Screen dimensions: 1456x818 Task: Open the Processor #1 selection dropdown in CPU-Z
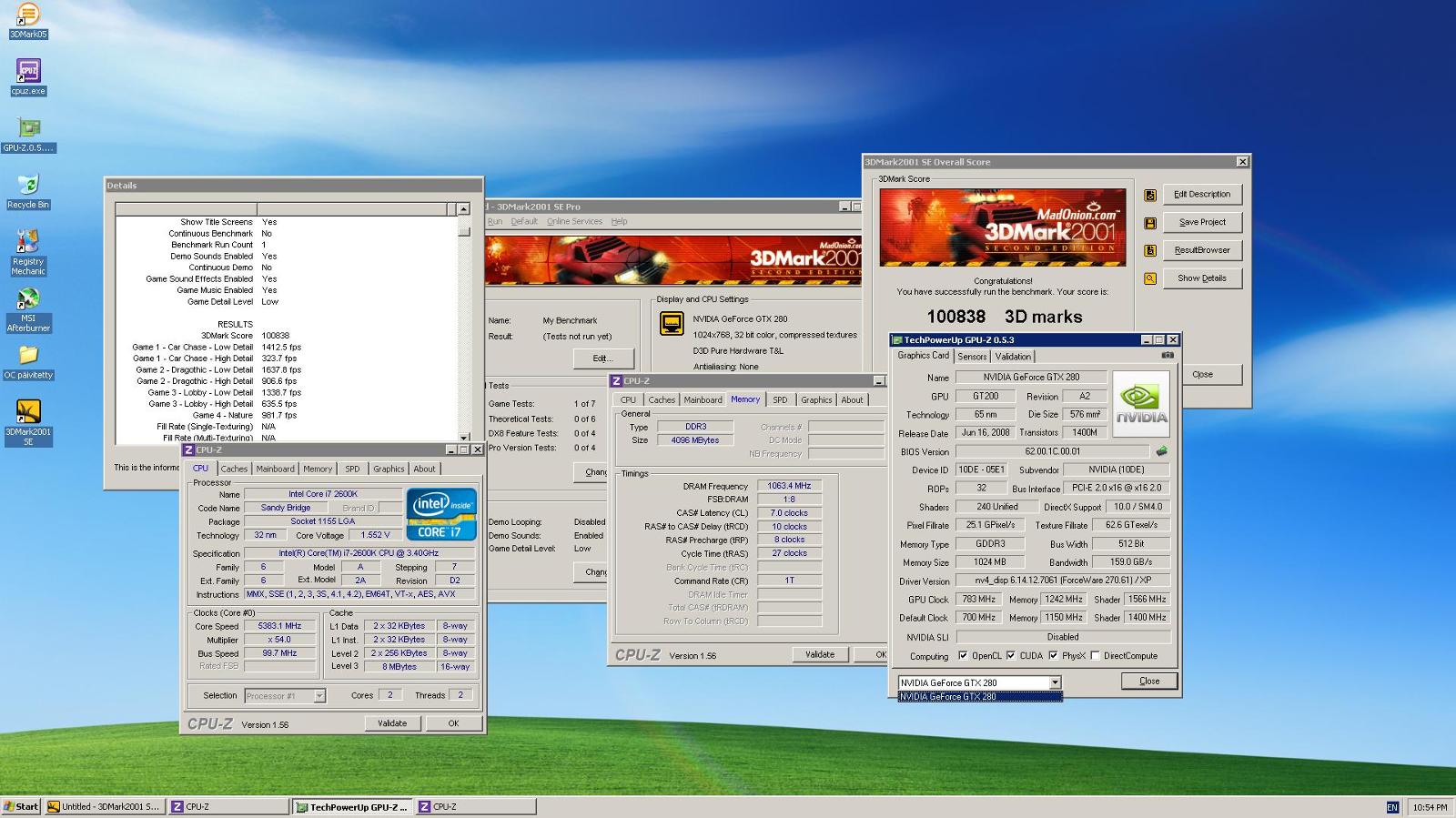point(319,696)
